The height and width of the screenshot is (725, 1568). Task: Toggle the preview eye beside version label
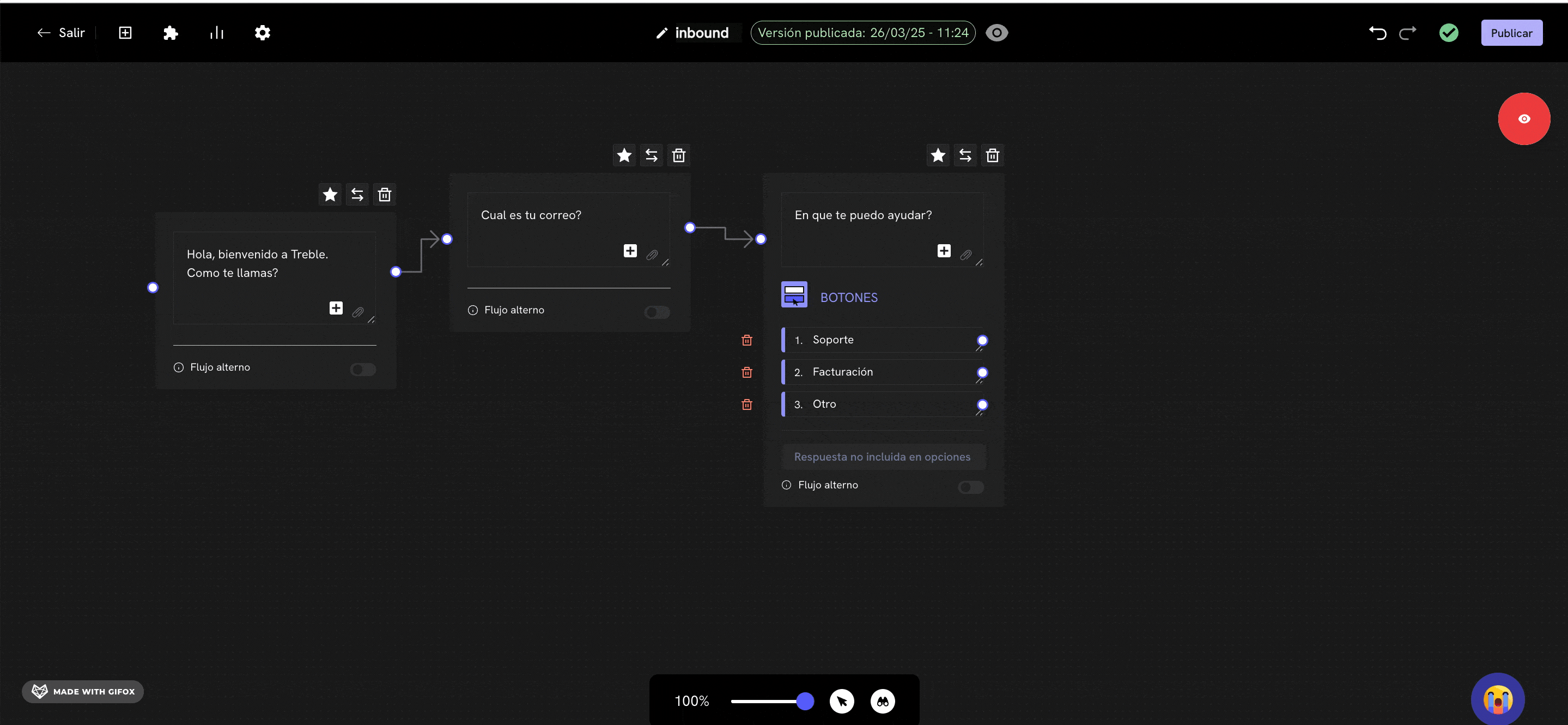(x=996, y=33)
